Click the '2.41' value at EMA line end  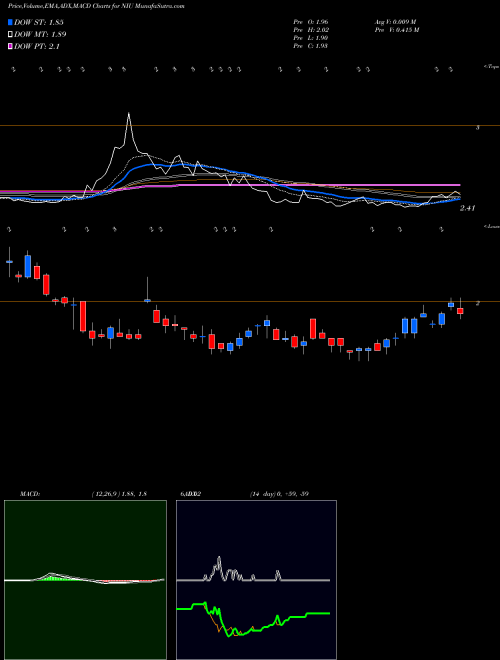[x=468, y=208]
